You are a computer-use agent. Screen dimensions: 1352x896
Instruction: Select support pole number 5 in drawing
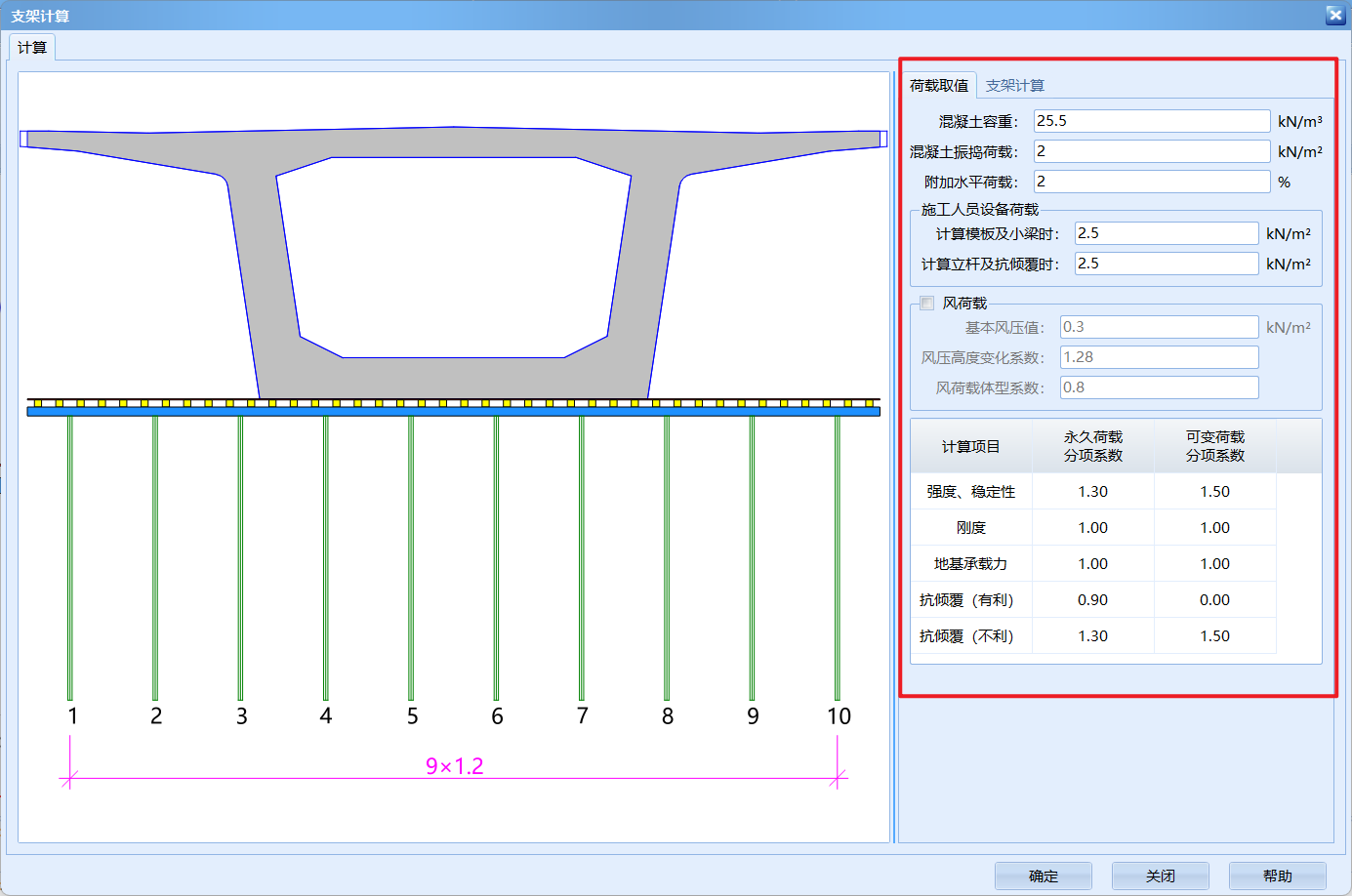[x=412, y=715]
